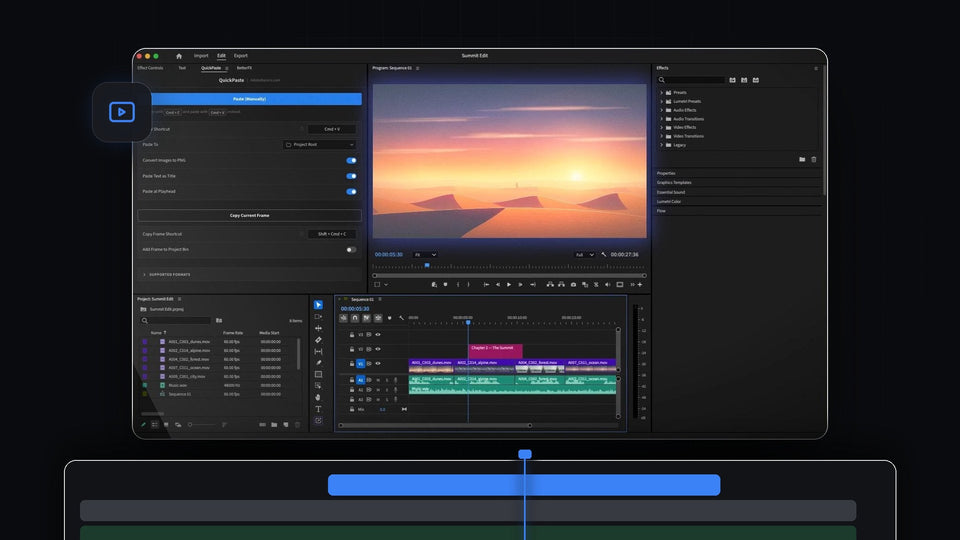Toggle V1 track visibility eye
Viewport: 960px width, 540px height.
378,364
